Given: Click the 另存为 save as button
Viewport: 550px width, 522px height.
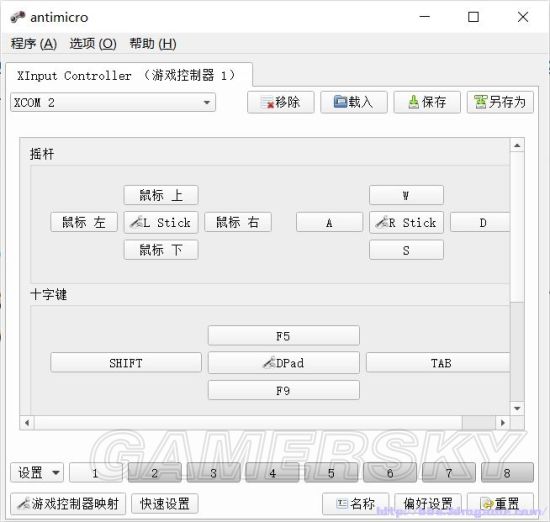Looking at the screenshot, I should click(x=500, y=102).
